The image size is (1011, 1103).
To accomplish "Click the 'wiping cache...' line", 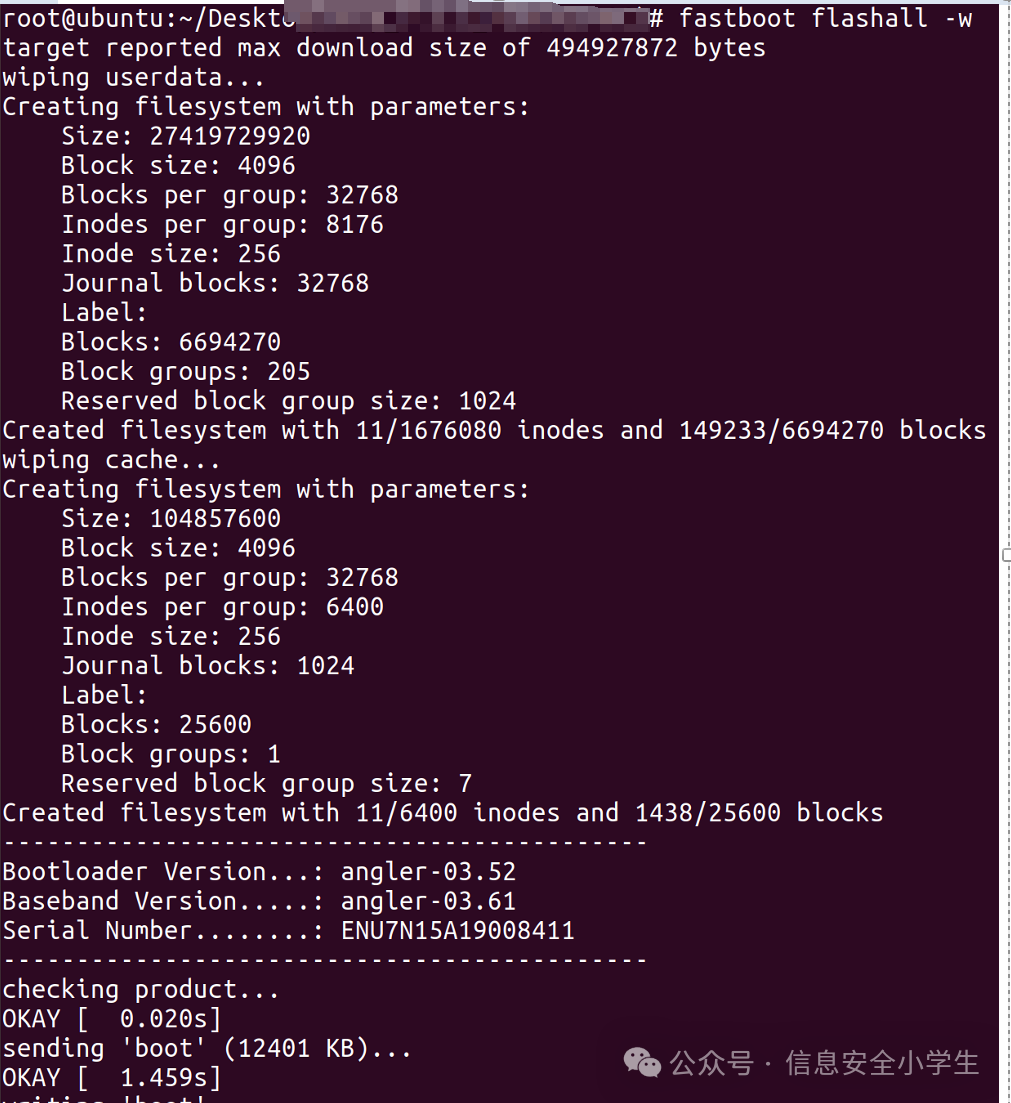I will click(x=119, y=460).
